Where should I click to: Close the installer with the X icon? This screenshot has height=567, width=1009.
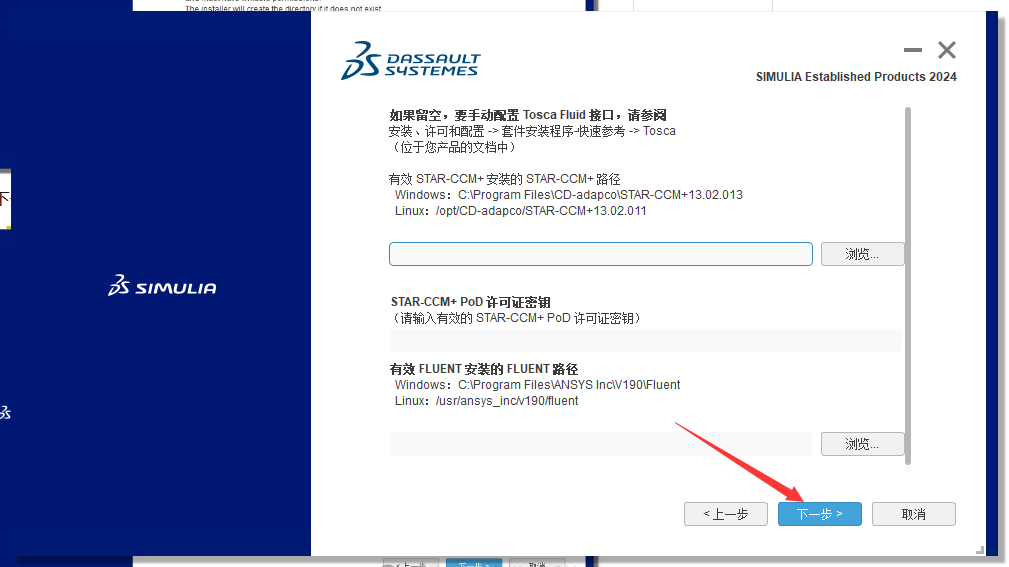coord(947,50)
